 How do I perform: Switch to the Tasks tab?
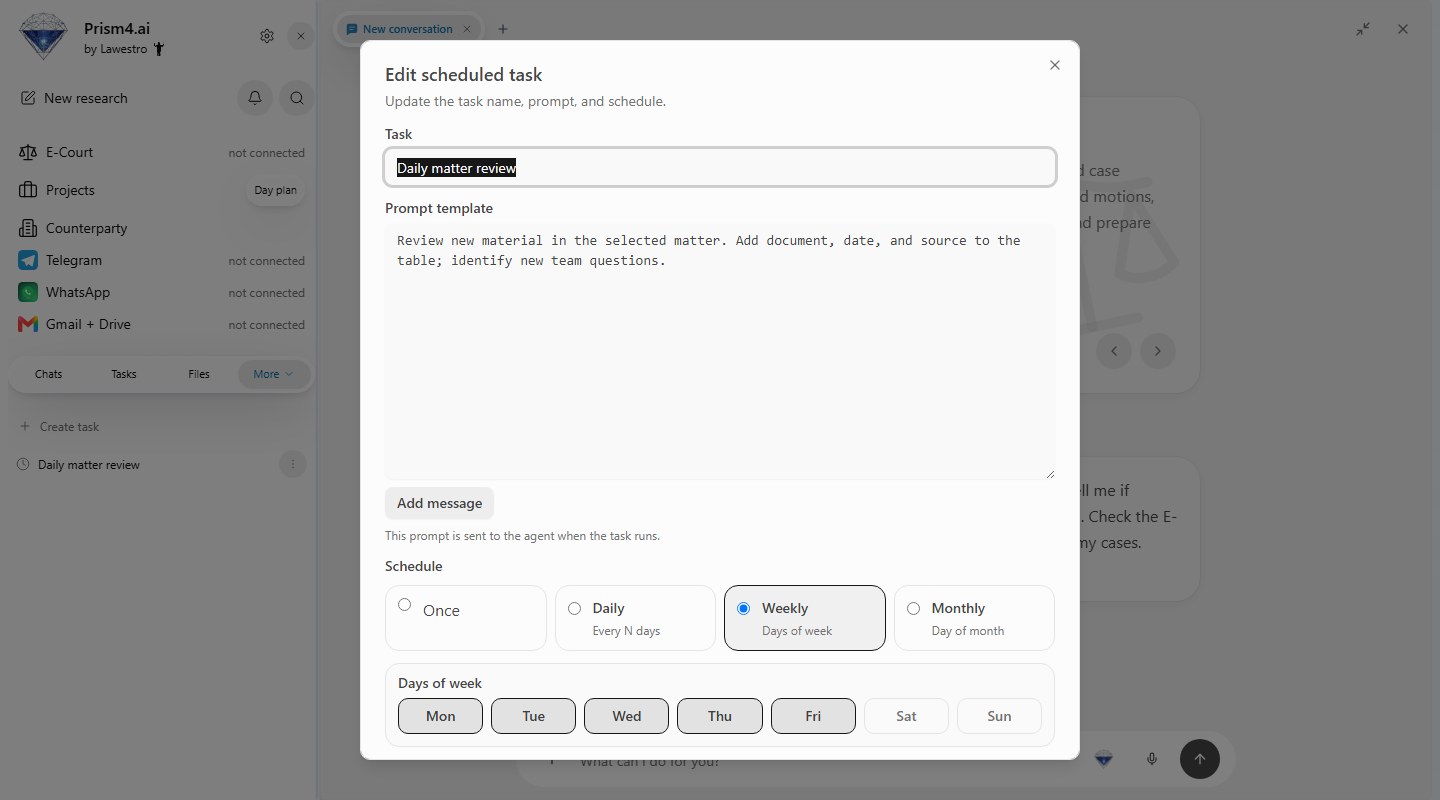tap(124, 374)
